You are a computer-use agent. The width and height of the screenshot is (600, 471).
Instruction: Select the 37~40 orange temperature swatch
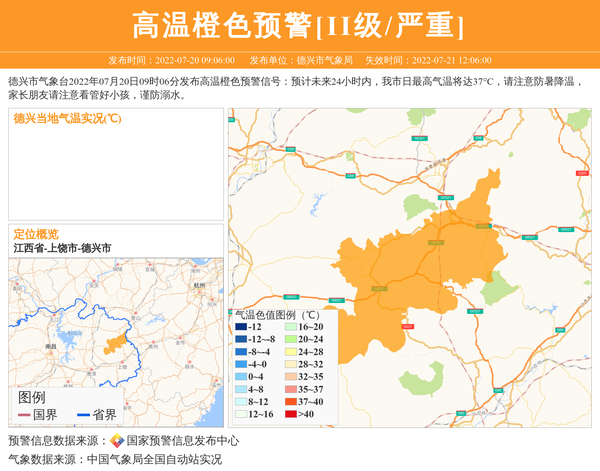pos(289,401)
